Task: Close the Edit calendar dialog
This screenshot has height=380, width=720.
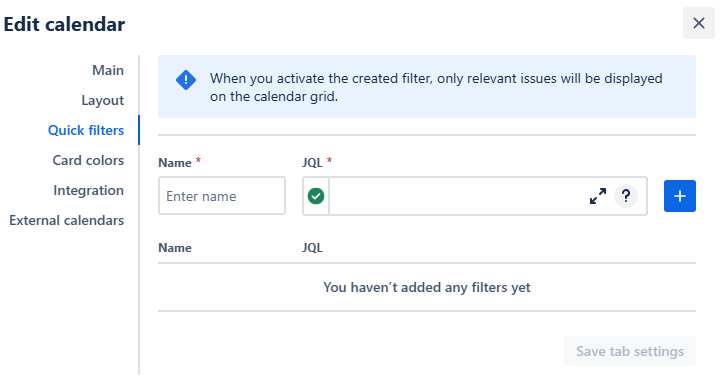Action: click(698, 23)
